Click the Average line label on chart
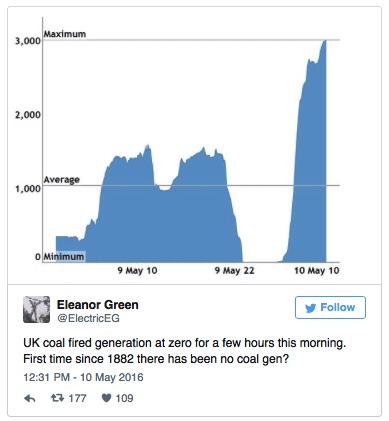The width and height of the screenshot is (389, 421). pos(62,180)
